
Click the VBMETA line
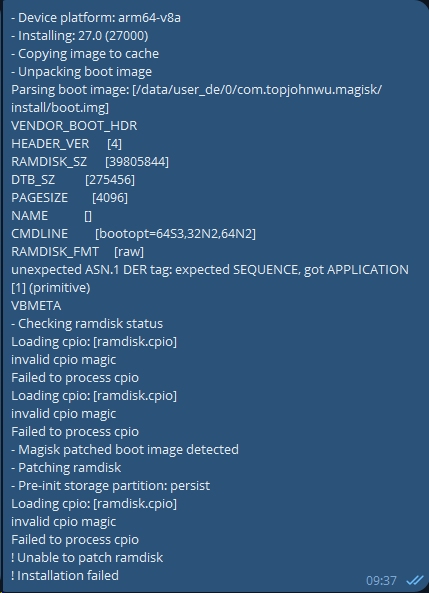[x=36, y=306]
